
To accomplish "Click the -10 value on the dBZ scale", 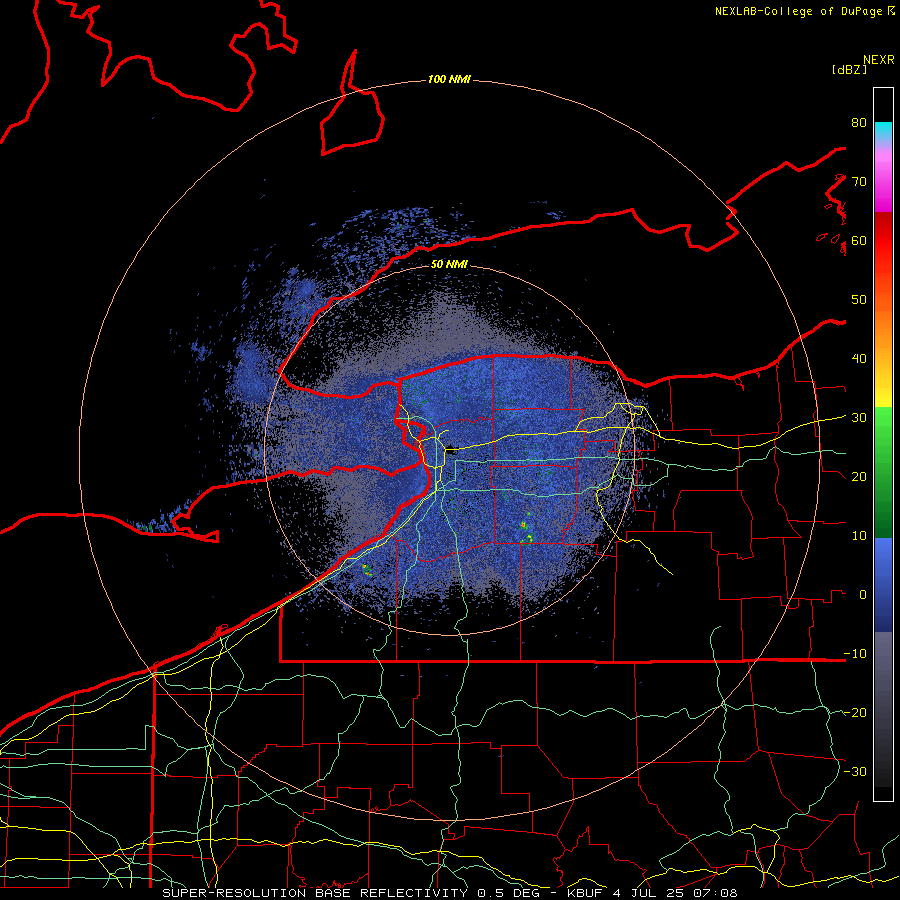I will [855, 653].
